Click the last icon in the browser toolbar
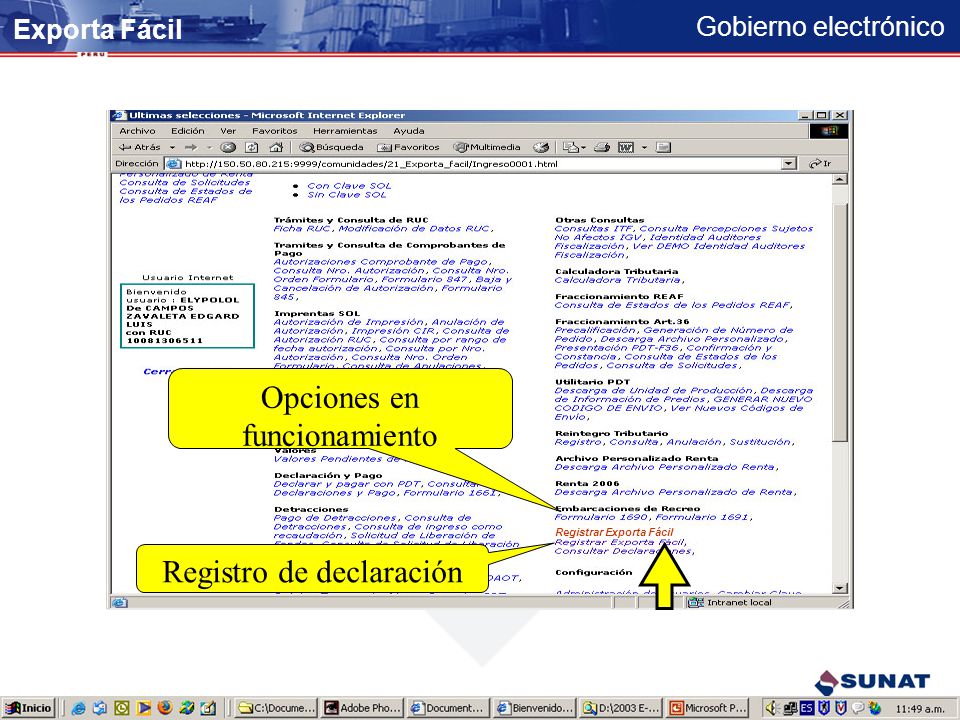 tap(663, 148)
